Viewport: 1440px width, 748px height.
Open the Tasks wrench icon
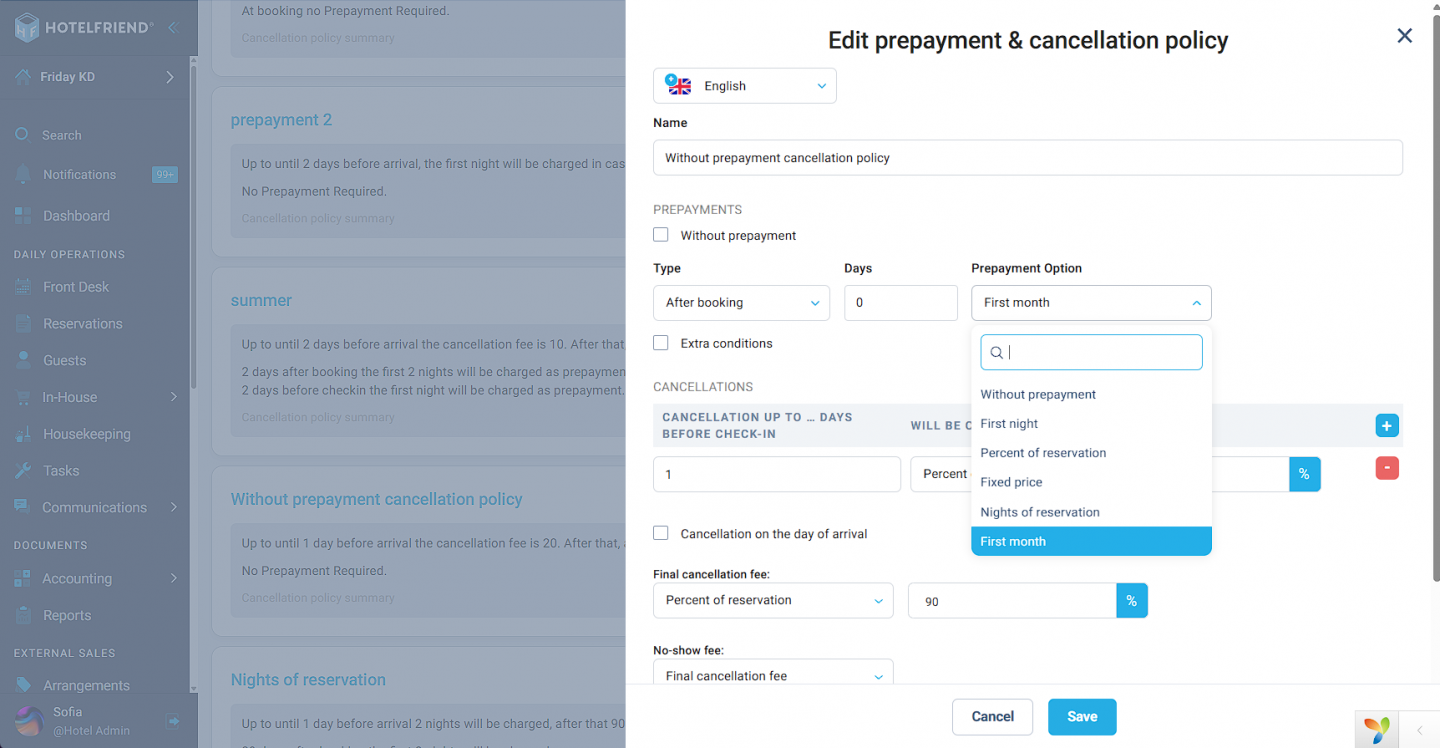[x=23, y=471]
